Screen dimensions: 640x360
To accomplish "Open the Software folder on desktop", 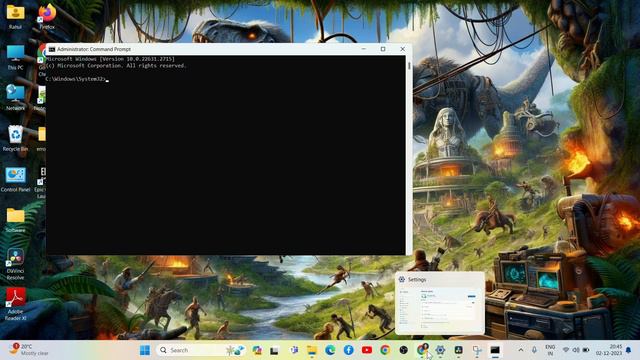I will 15,220.
